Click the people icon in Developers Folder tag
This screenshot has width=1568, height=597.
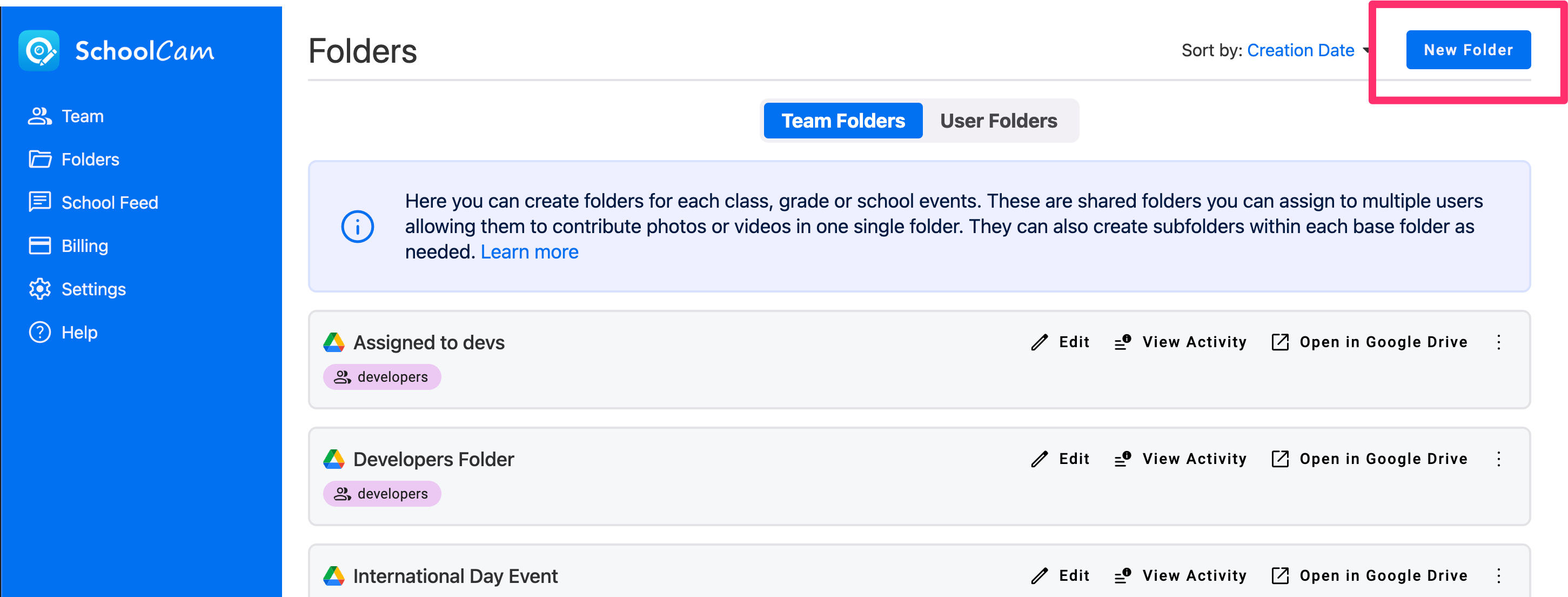(x=343, y=494)
